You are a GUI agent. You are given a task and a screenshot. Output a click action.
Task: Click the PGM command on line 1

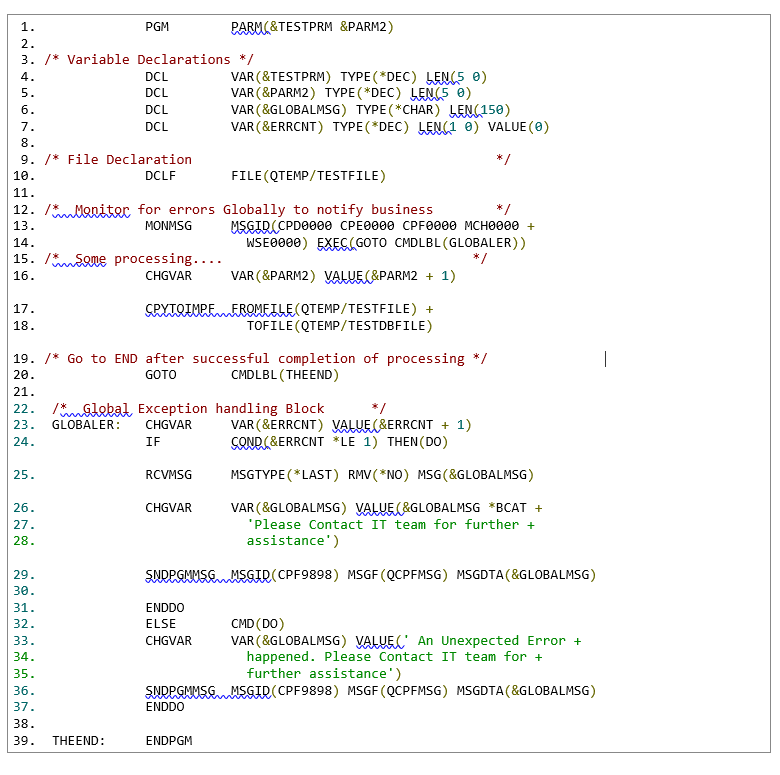tap(157, 27)
